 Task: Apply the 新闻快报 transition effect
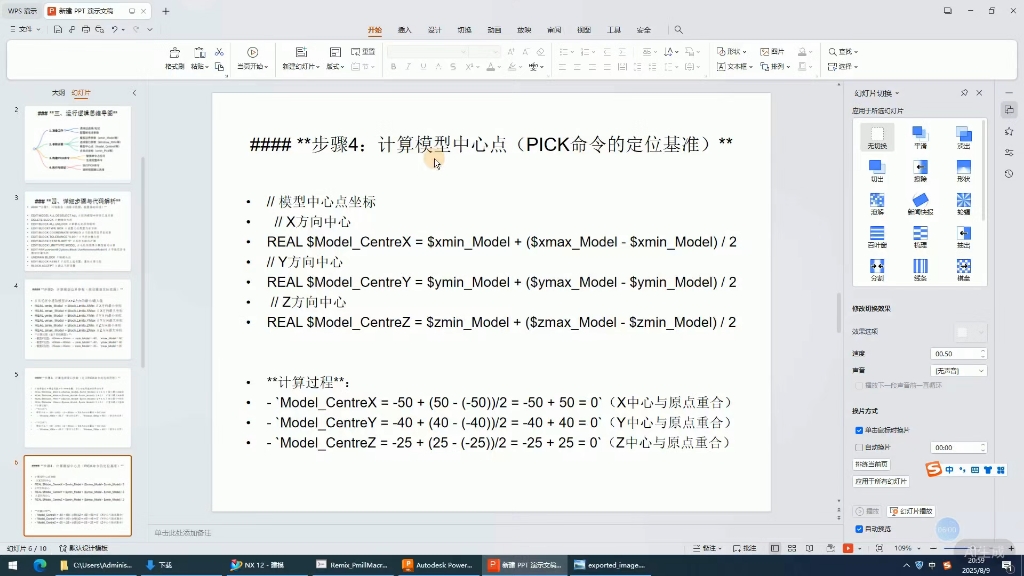[920, 204]
